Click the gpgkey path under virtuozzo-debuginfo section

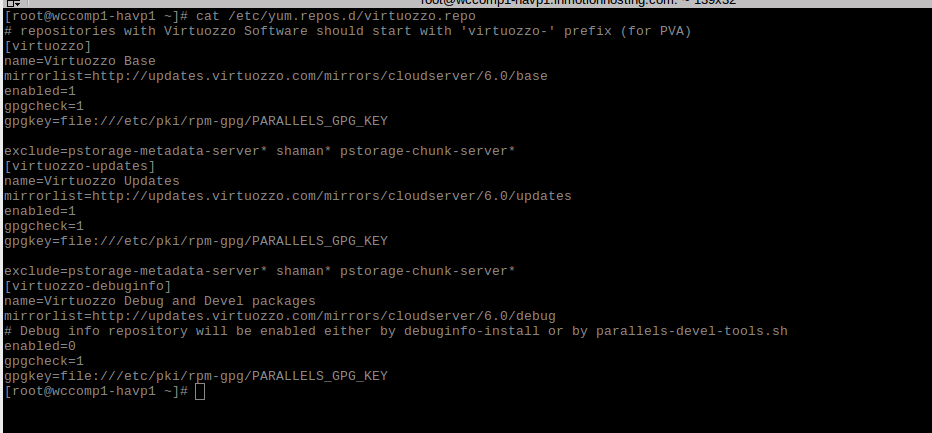[x=196, y=376]
